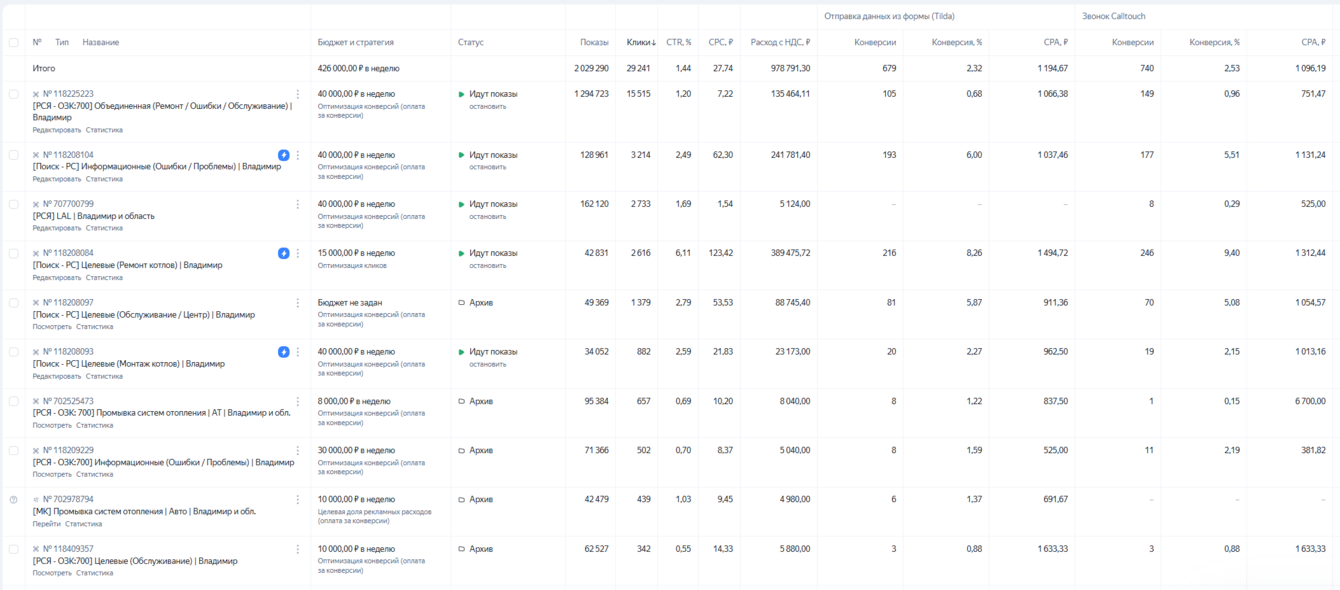Select the checkbox for campaign 702525473
The image size is (1340, 590).
click(13, 401)
